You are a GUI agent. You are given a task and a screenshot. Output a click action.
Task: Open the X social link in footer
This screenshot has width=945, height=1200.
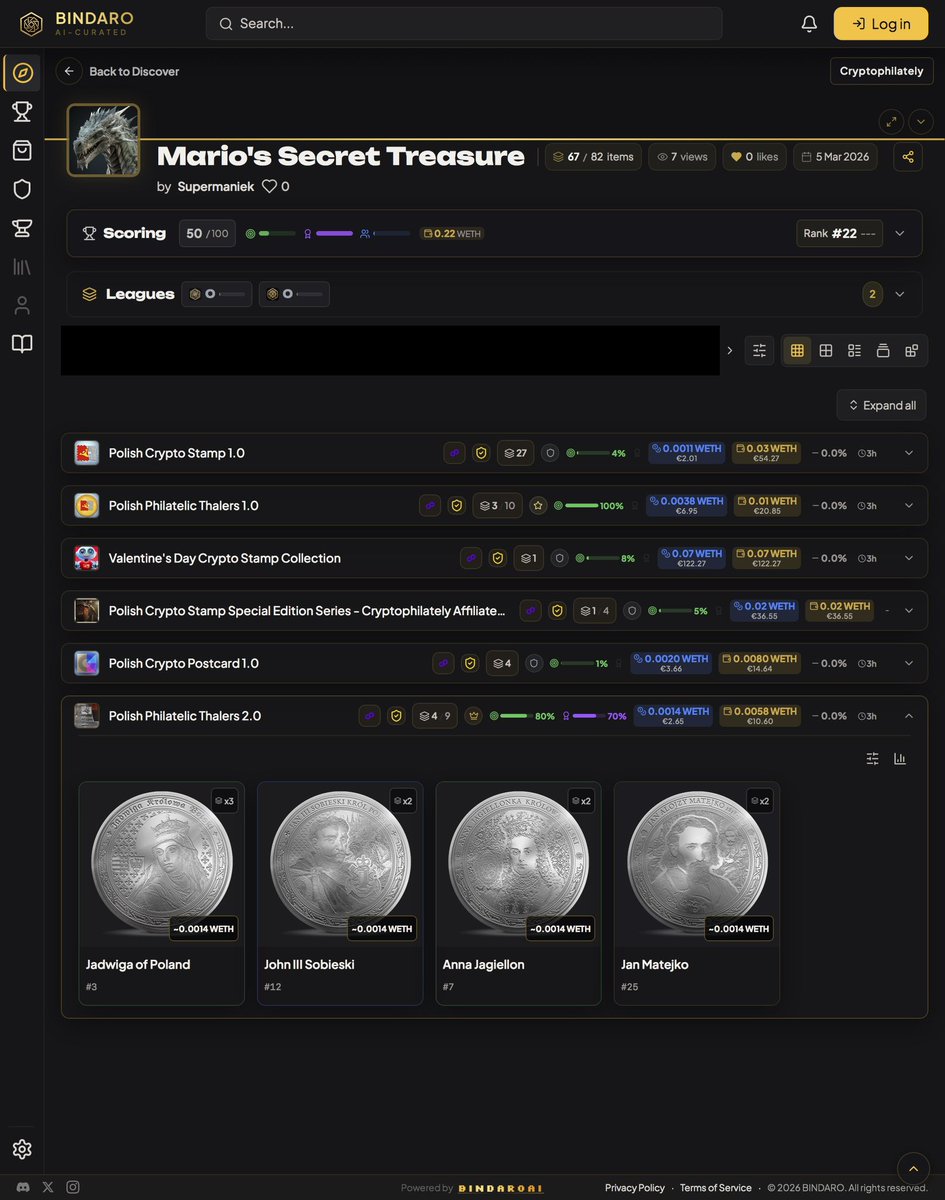coord(48,1187)
